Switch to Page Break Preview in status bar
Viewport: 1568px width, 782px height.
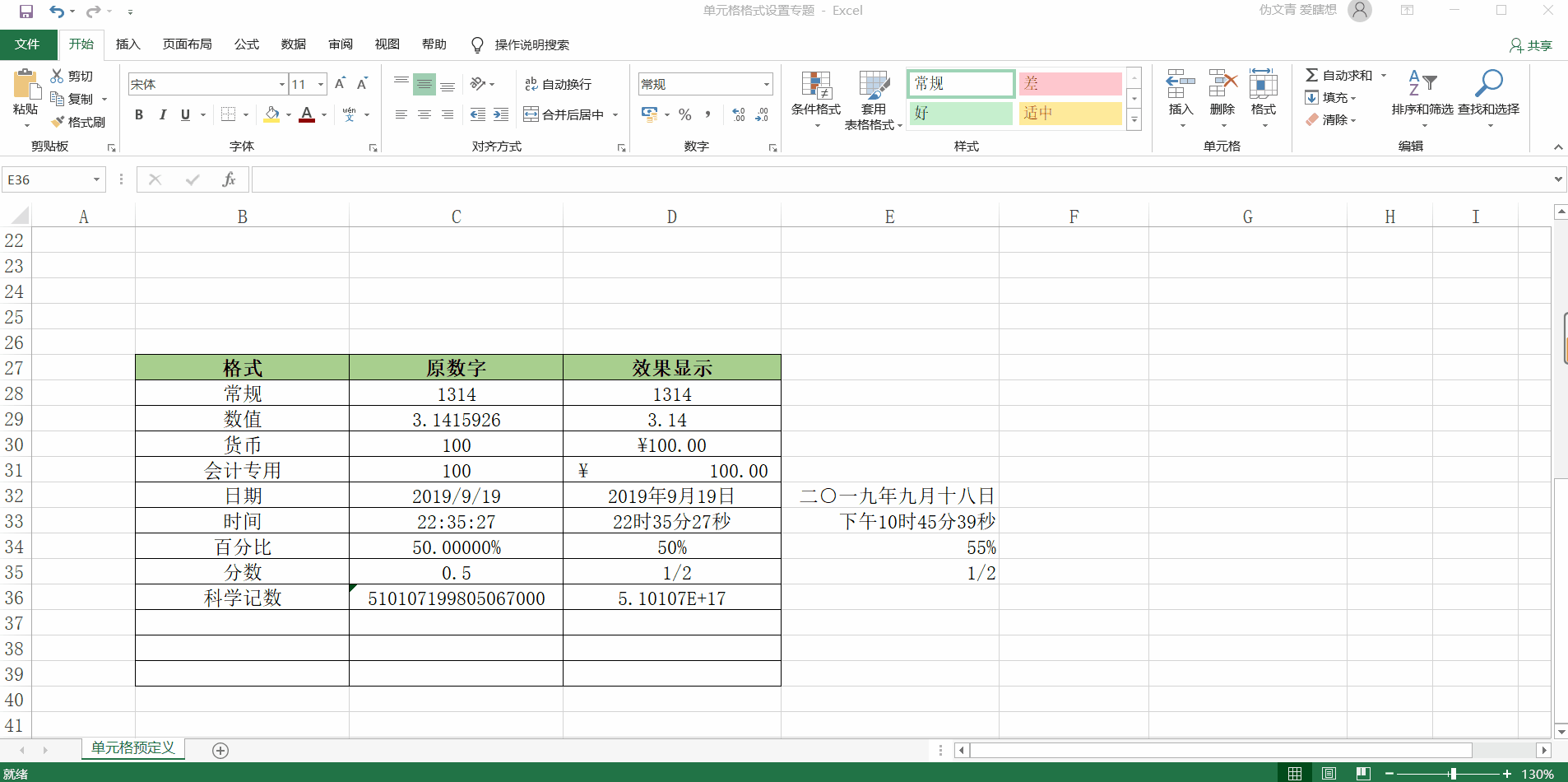(x=1363, y=773)
